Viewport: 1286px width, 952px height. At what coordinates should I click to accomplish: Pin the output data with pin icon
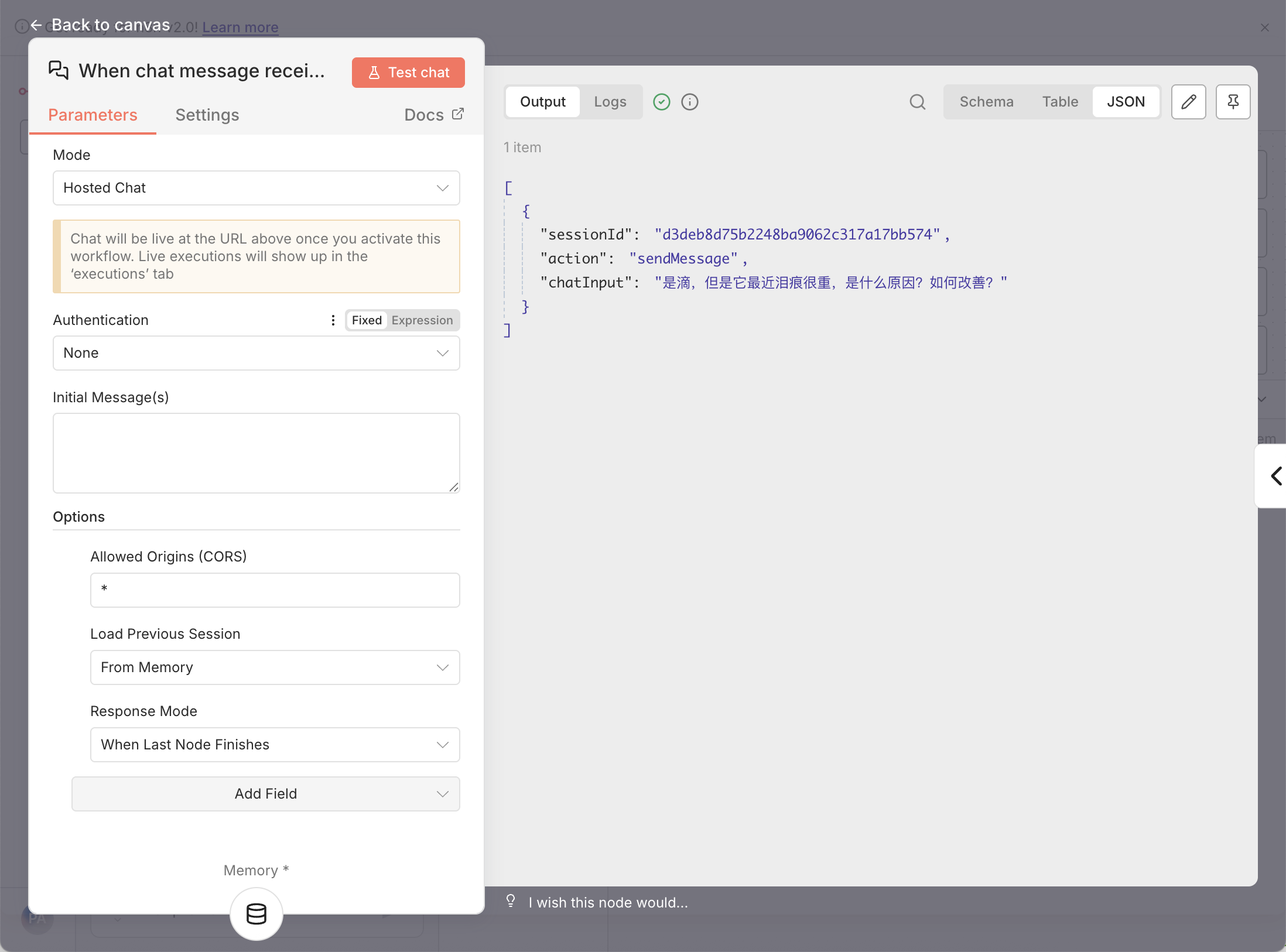coord(1233,102)
